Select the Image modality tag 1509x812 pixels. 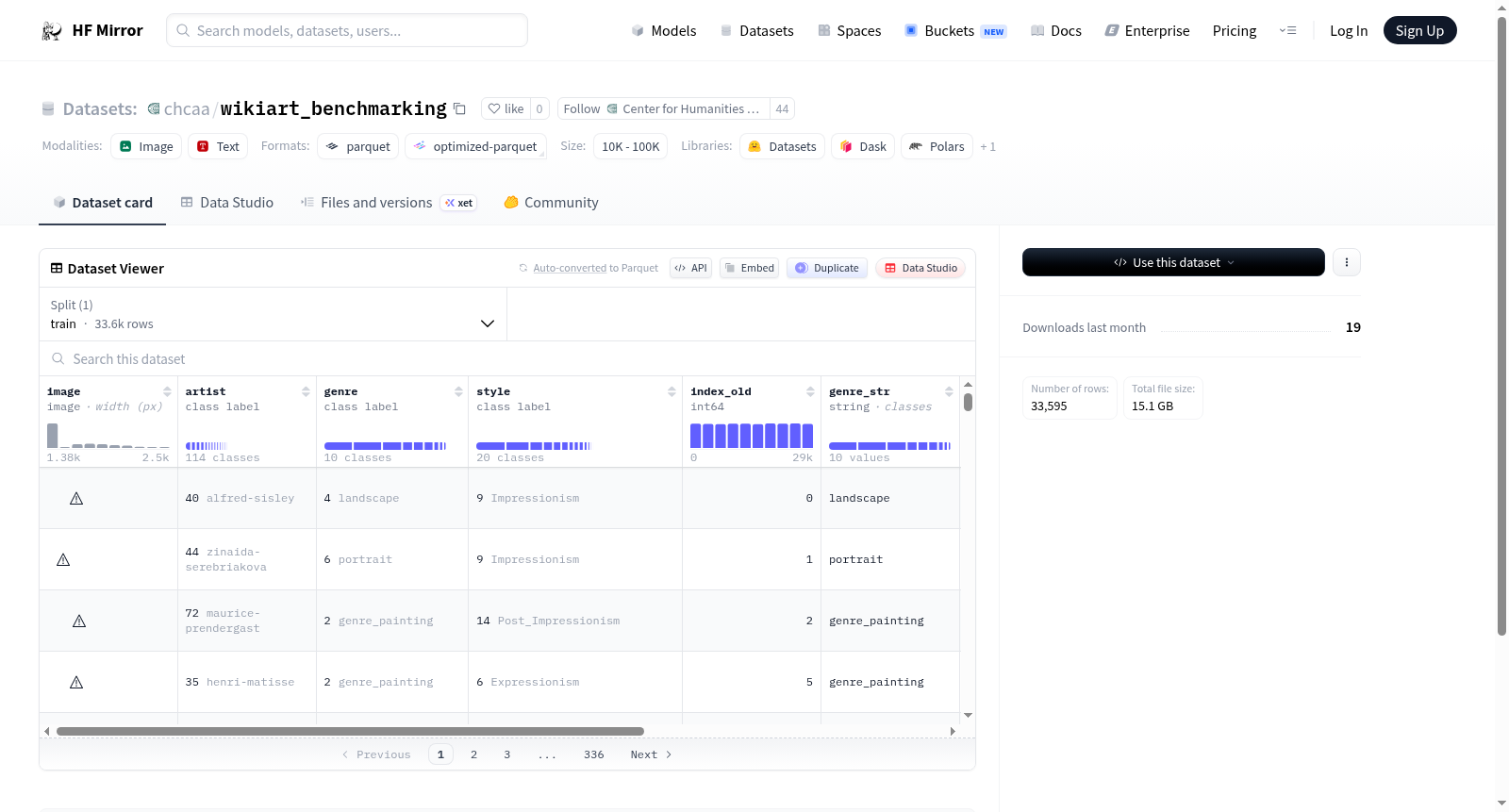[146, 146]
